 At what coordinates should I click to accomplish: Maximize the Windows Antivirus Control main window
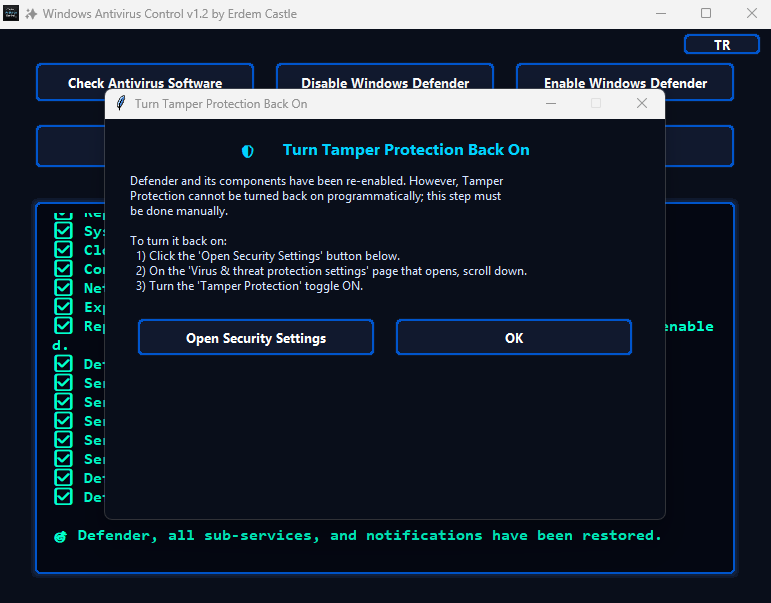pyautogui.click(x=706, y=13)
